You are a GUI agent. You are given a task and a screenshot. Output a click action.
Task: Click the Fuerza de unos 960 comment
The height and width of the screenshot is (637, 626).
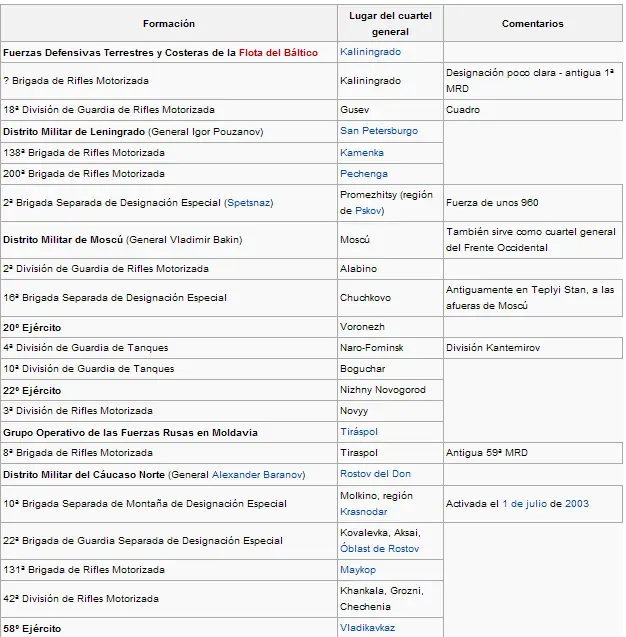(x=533, y=203)
